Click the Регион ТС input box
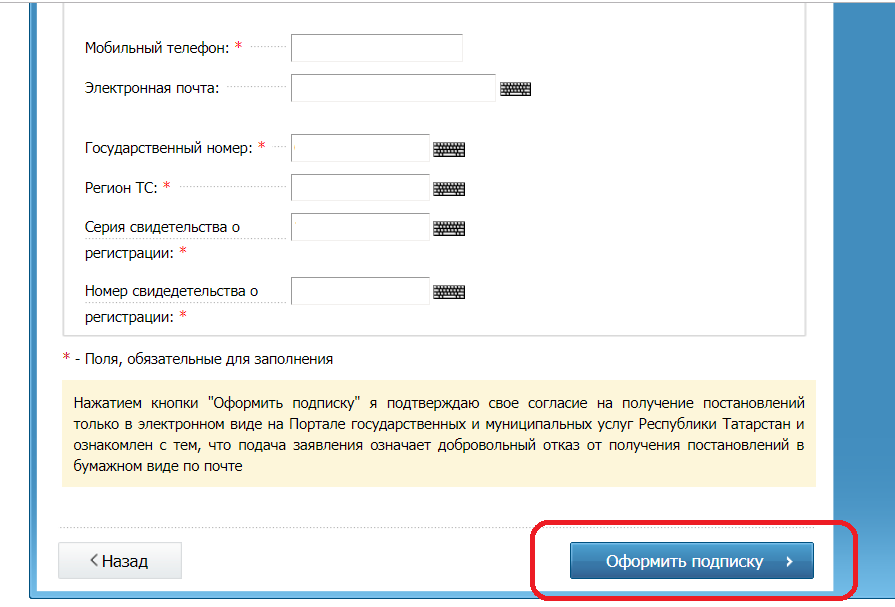 pyautogui.click(x=360, y=188)
